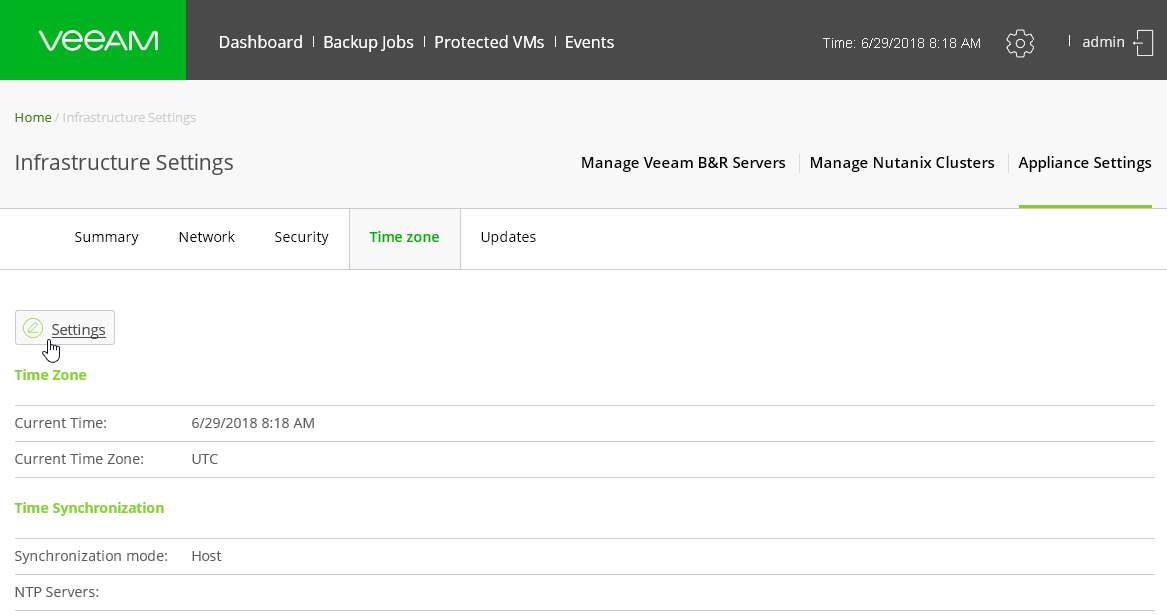Click the NTP Servers: label
Image resolution: width=1167 pixels, height=615 pixels.
coord(57,593)
